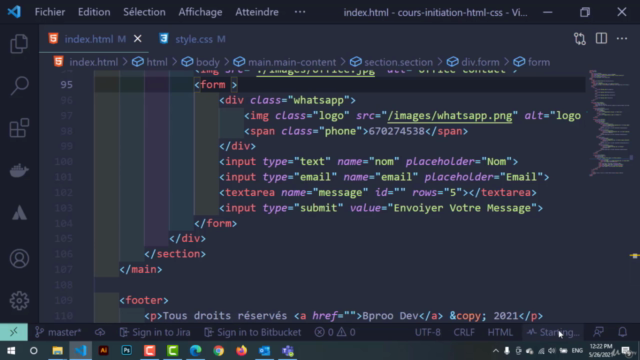Viewport: 640px width, 360px height.
Task: Click the <footer> tag on line 109
Action: click(144, 300)
